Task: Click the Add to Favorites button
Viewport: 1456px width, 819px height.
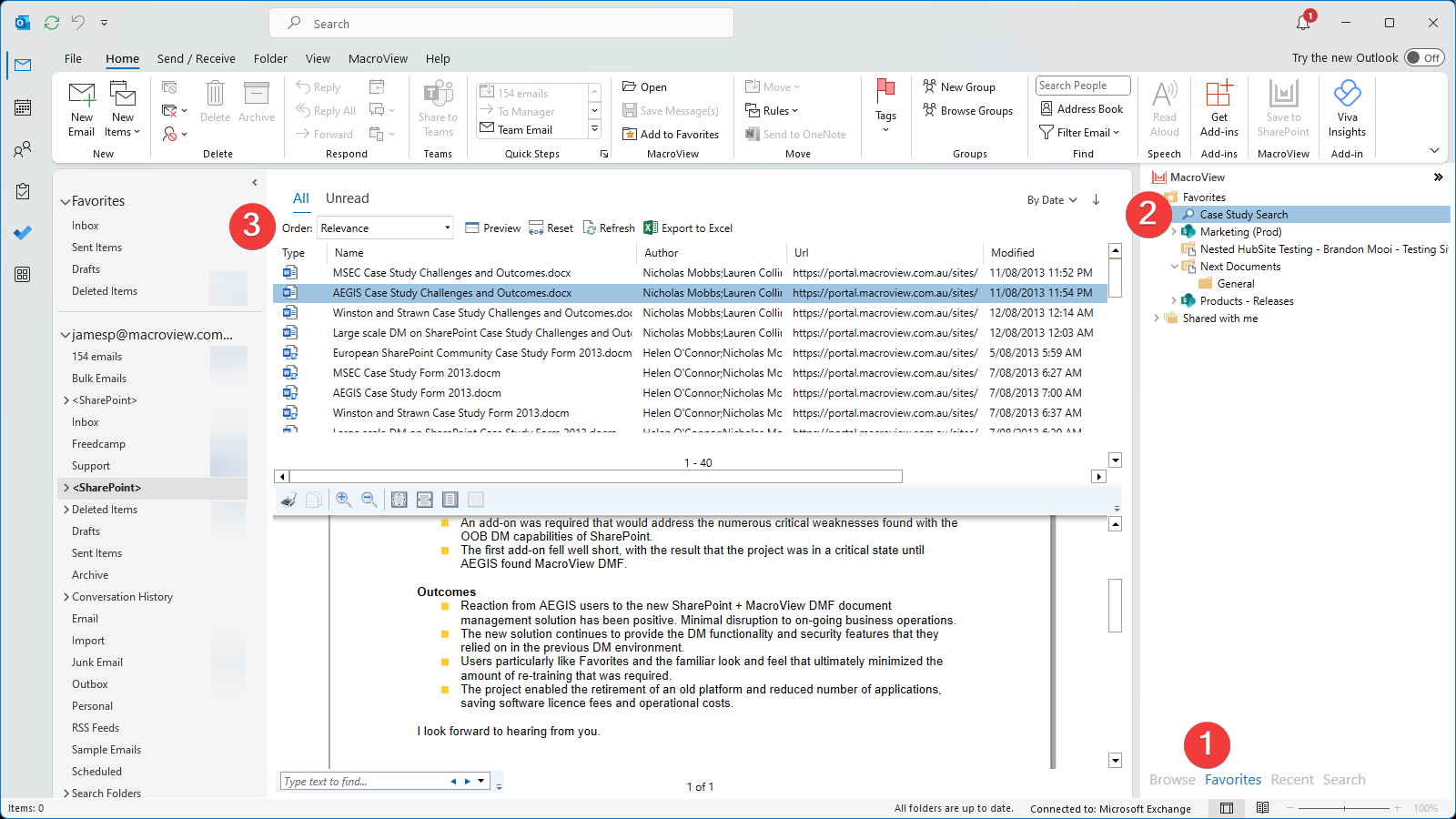Action: [671, 135]
